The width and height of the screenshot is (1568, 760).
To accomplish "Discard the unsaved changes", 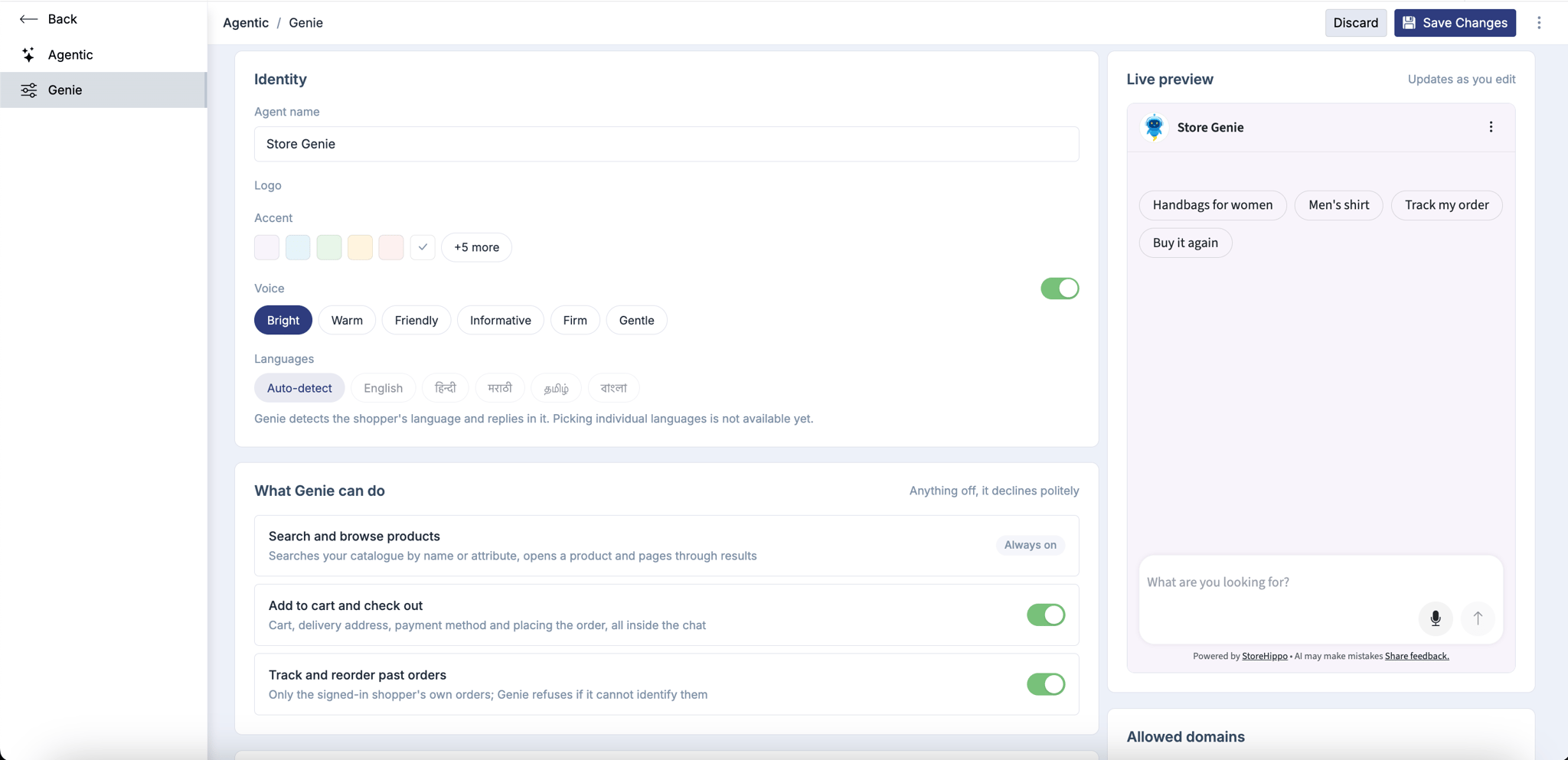I will pyautogui.click(x=1356, y=23).
